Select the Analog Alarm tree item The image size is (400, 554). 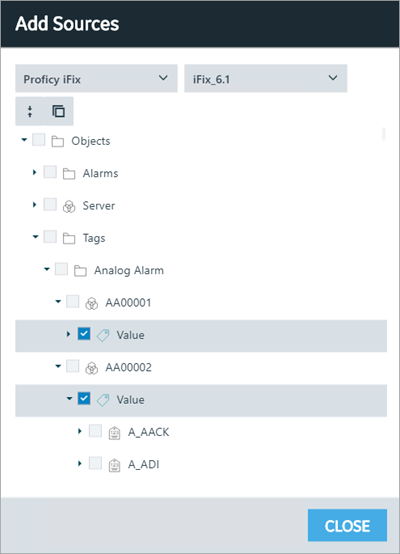point(129,271)
